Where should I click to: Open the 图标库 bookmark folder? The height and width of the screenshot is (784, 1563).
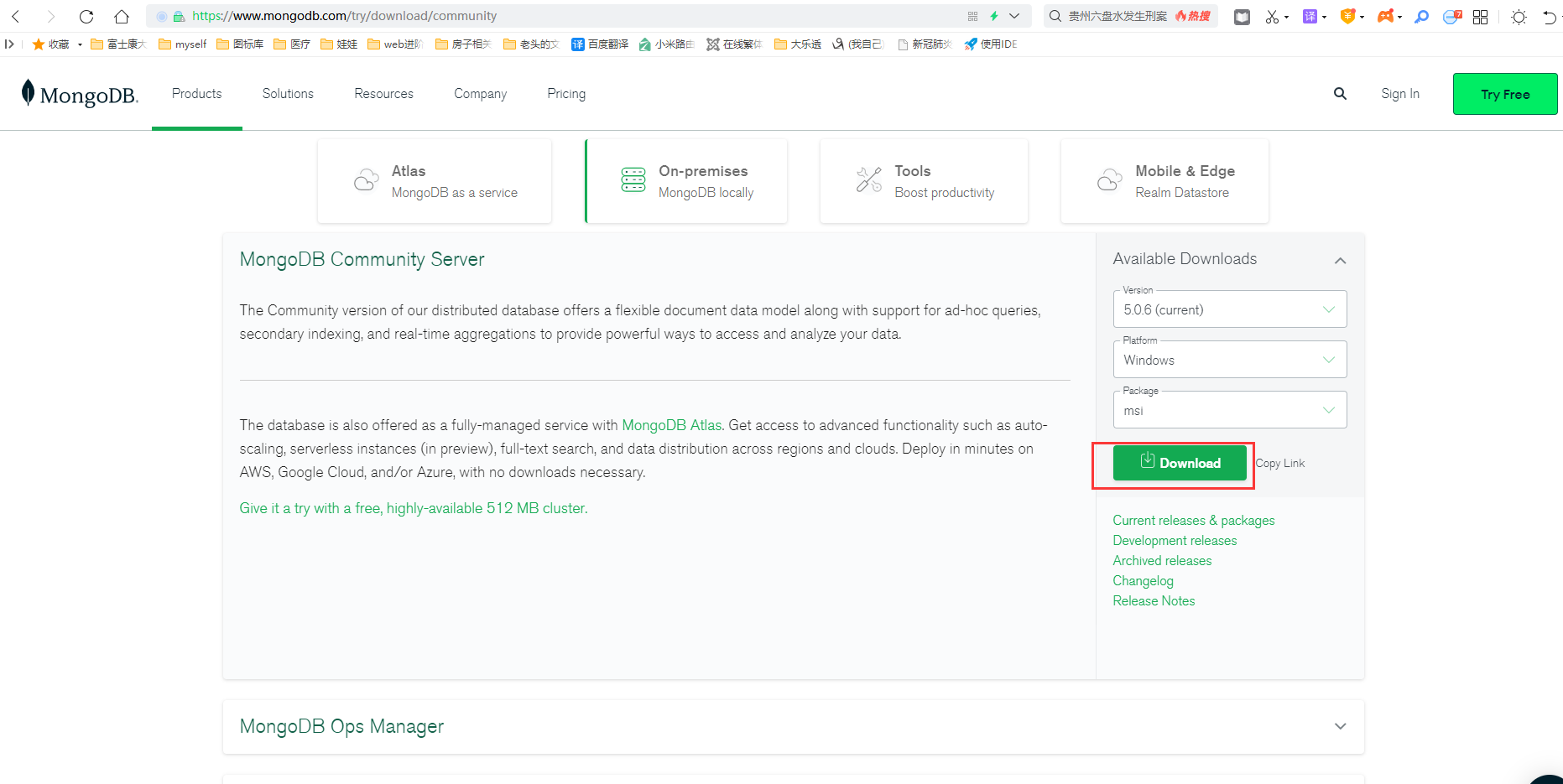(240, 44)
